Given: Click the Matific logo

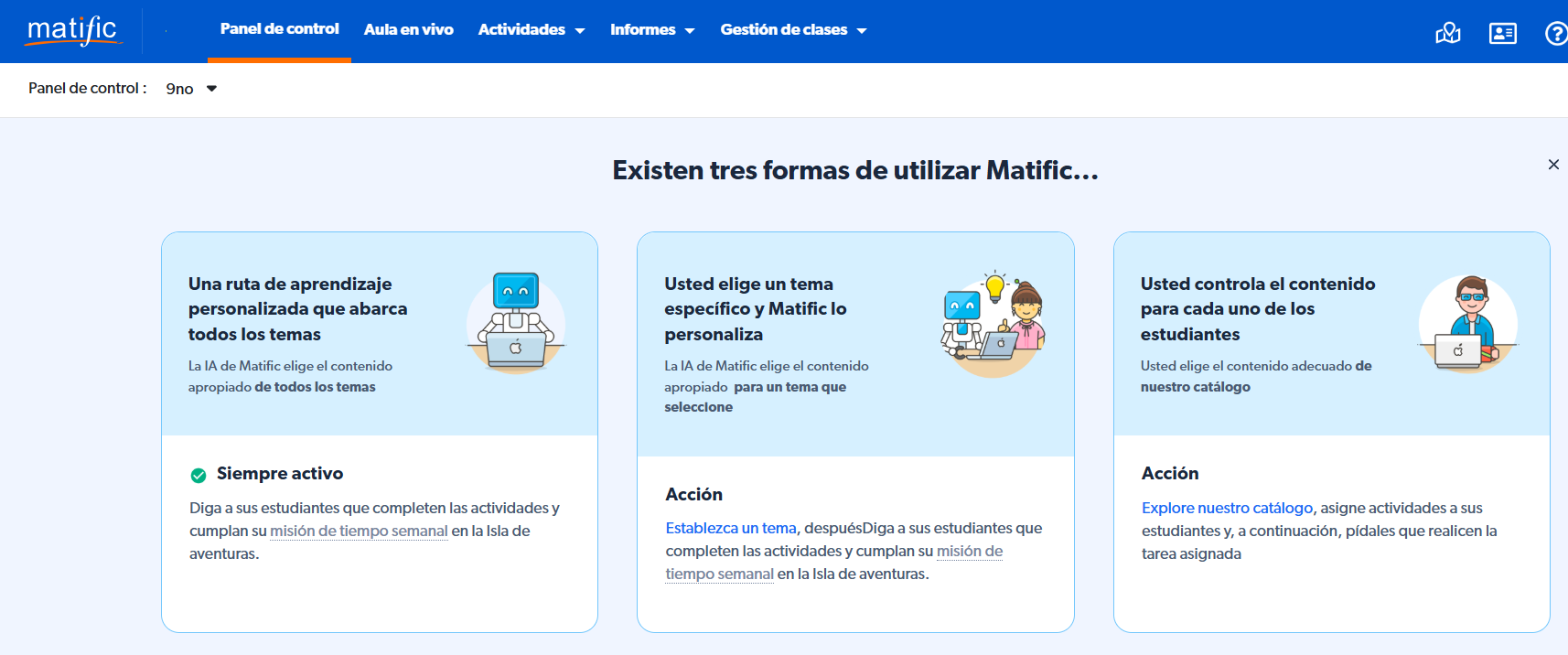Looking at the screenshot, I should 73,31.
